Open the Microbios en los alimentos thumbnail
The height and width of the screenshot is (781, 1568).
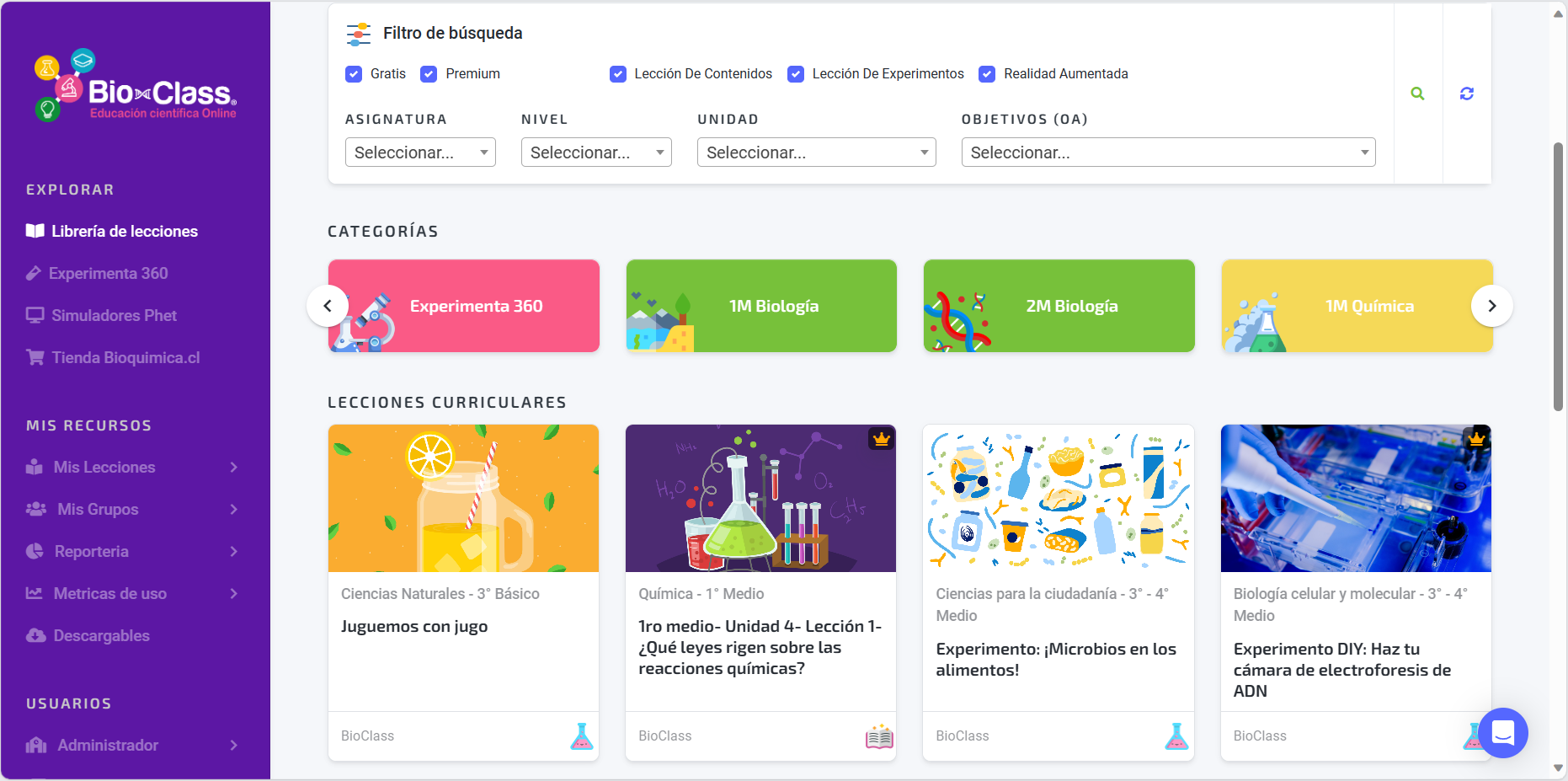tap(1058, 499)
